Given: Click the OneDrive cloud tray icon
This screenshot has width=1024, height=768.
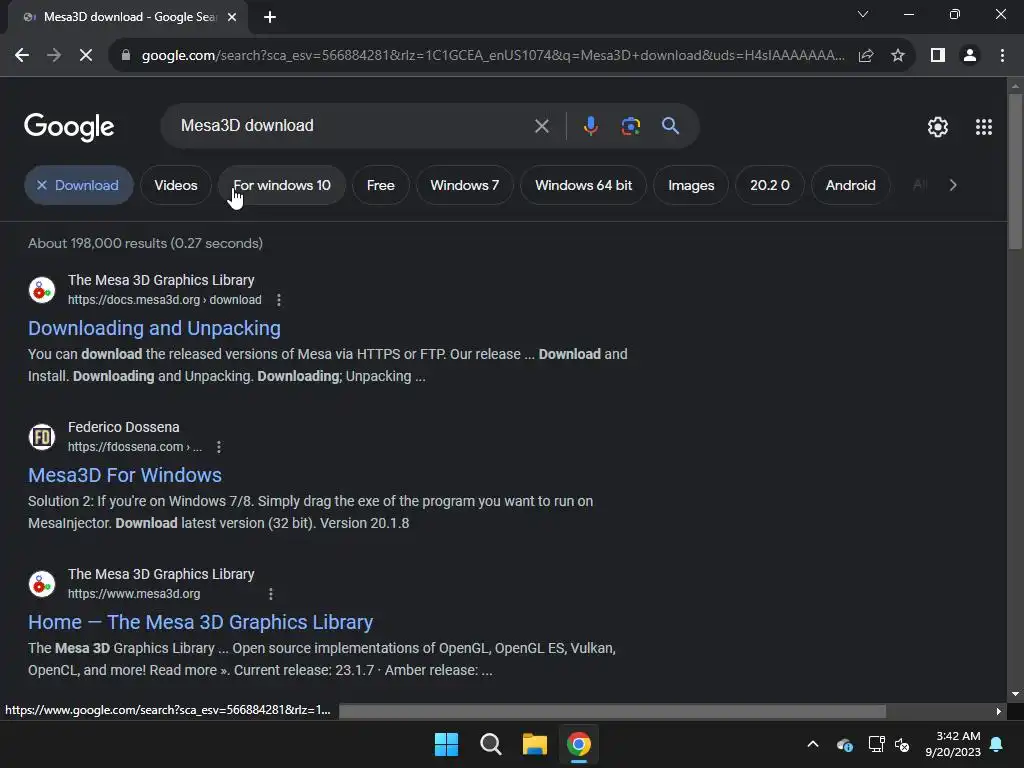Looking at the screenshot, I should coord(844,744).
